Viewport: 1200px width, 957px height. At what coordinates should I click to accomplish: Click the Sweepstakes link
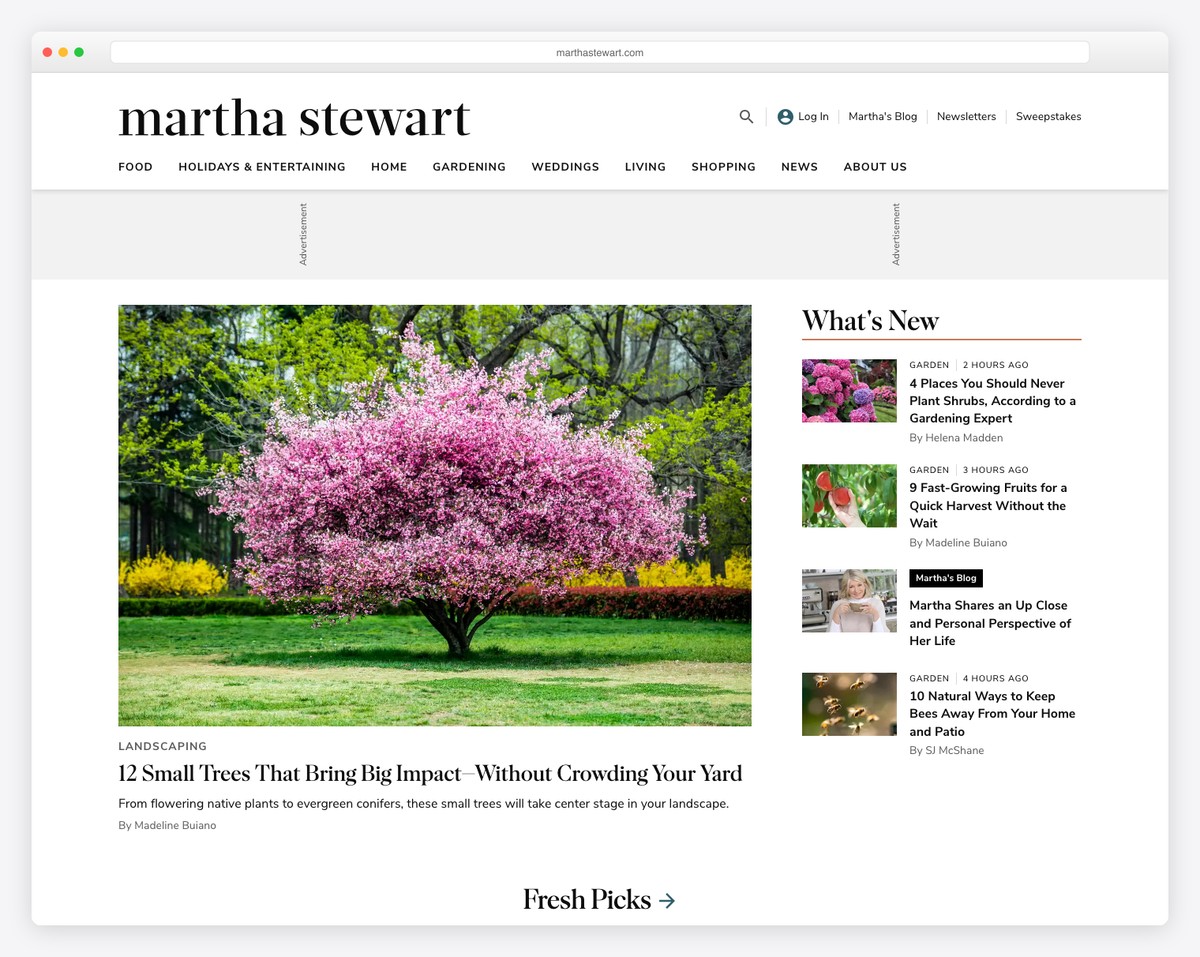click(1048, 116)
